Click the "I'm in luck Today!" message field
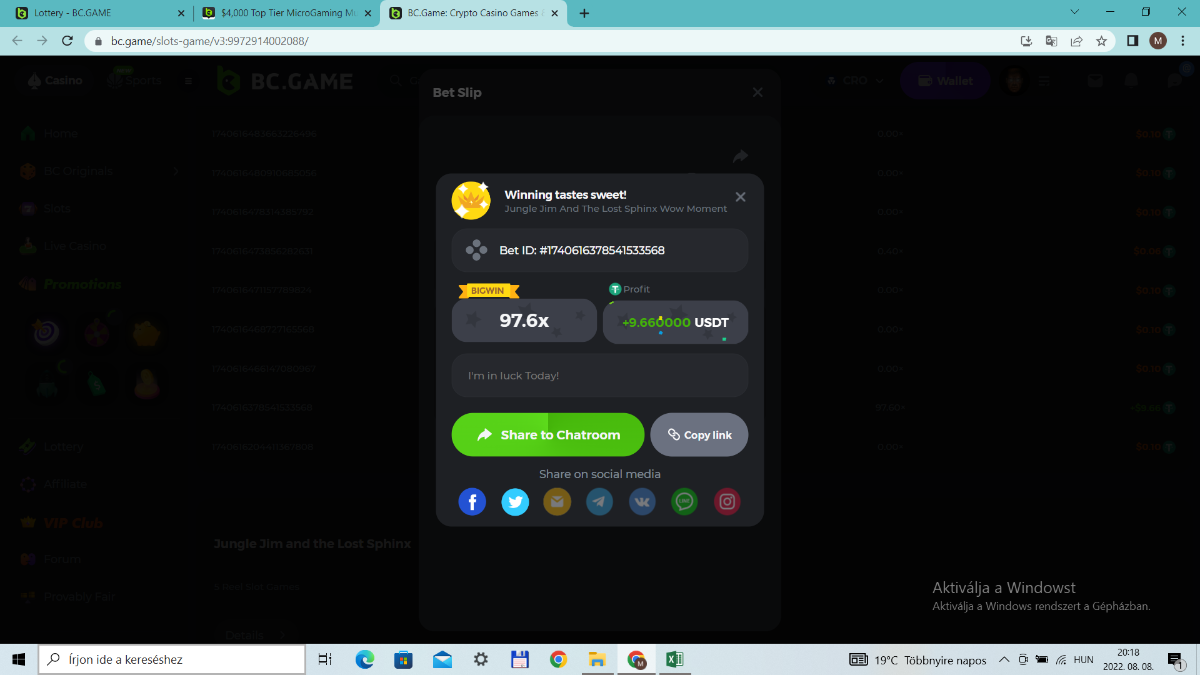Viewport: 1200px width, 675px height. pos(599,375)
